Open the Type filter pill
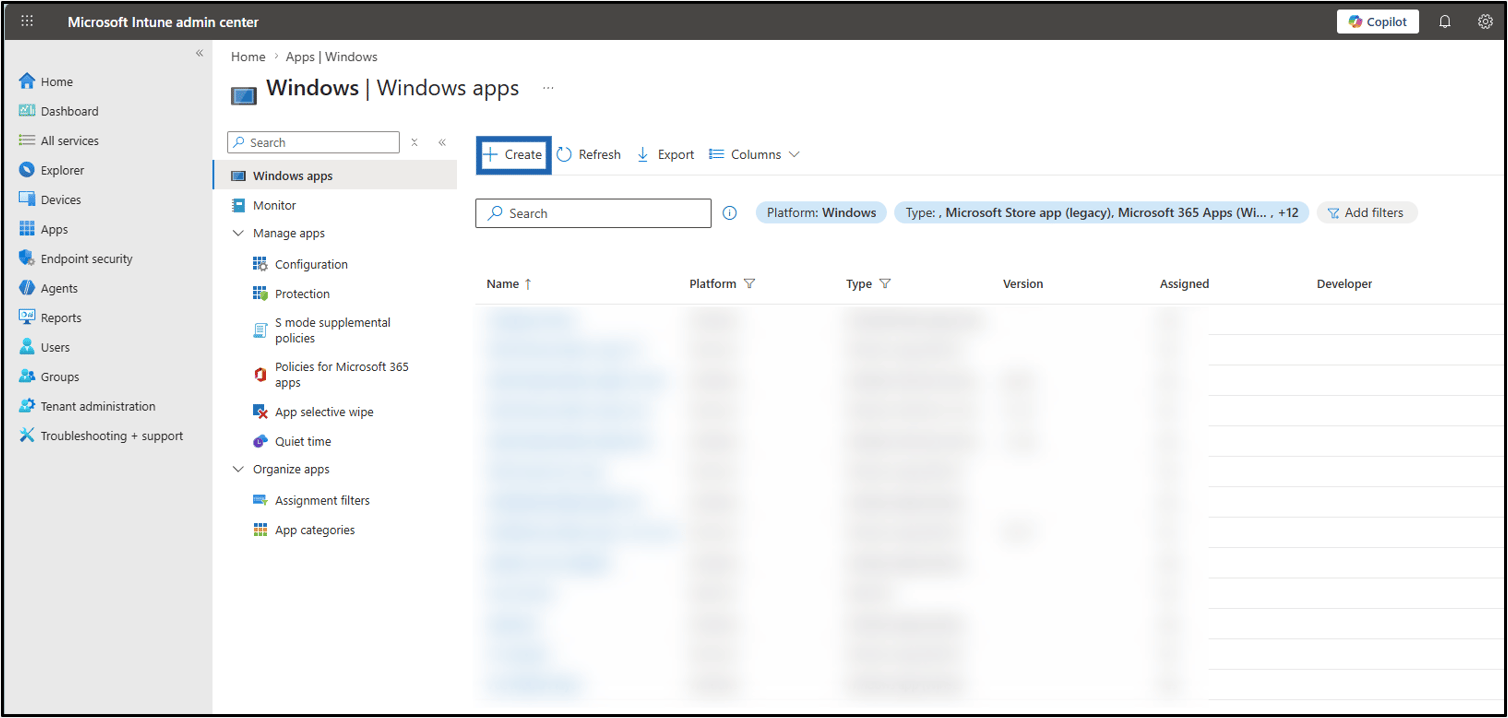This screenshot has width=1508, height=718. click(1101, 213)
